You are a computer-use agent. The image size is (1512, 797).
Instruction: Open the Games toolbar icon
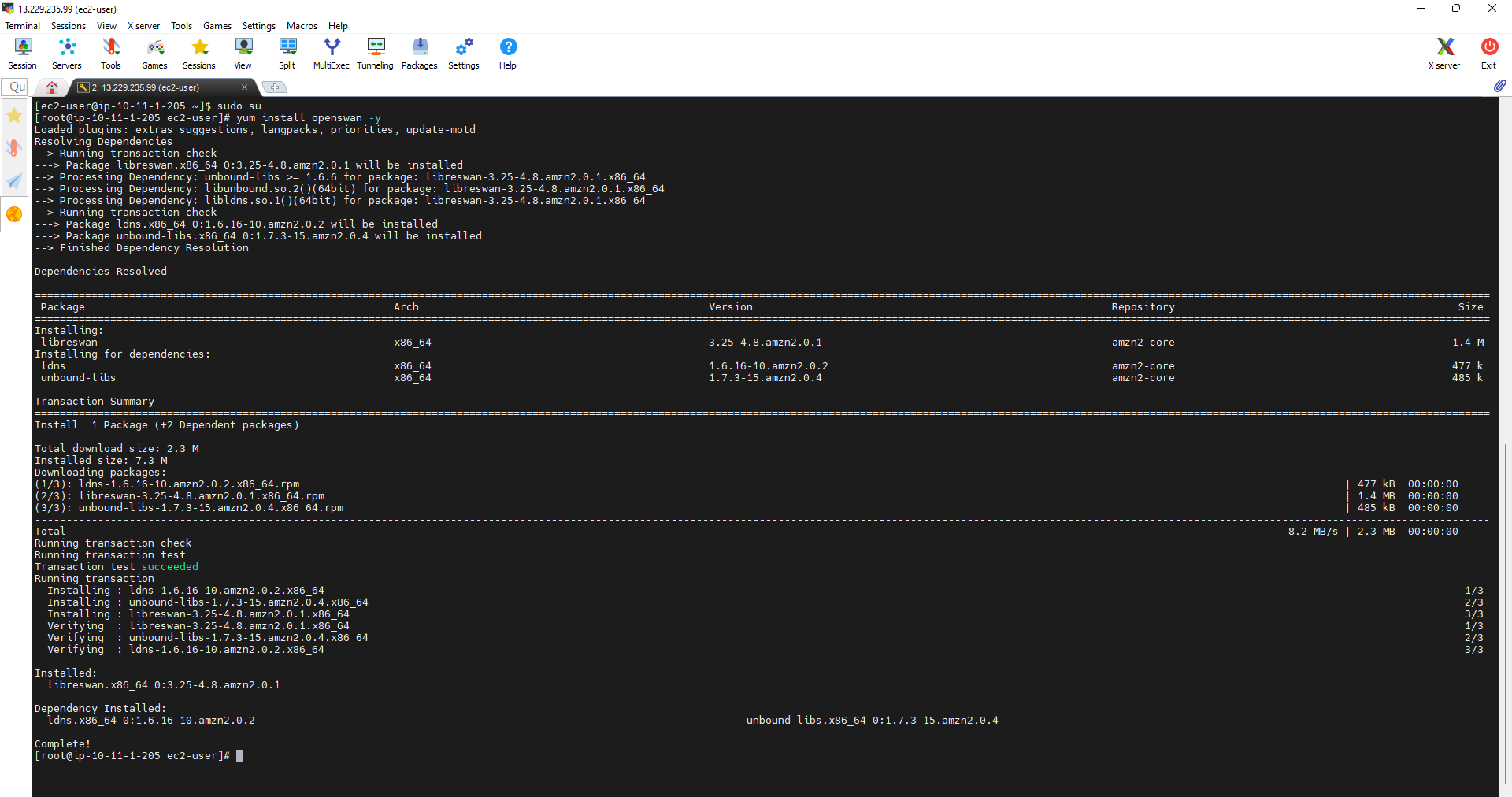154,54
